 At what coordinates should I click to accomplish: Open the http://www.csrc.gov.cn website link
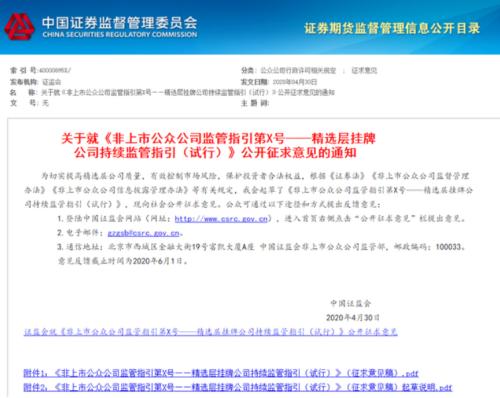click(x=221, y=219)
